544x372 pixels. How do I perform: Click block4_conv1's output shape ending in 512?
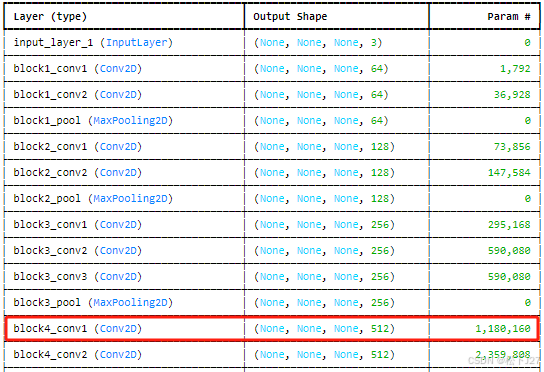[324, 328]
